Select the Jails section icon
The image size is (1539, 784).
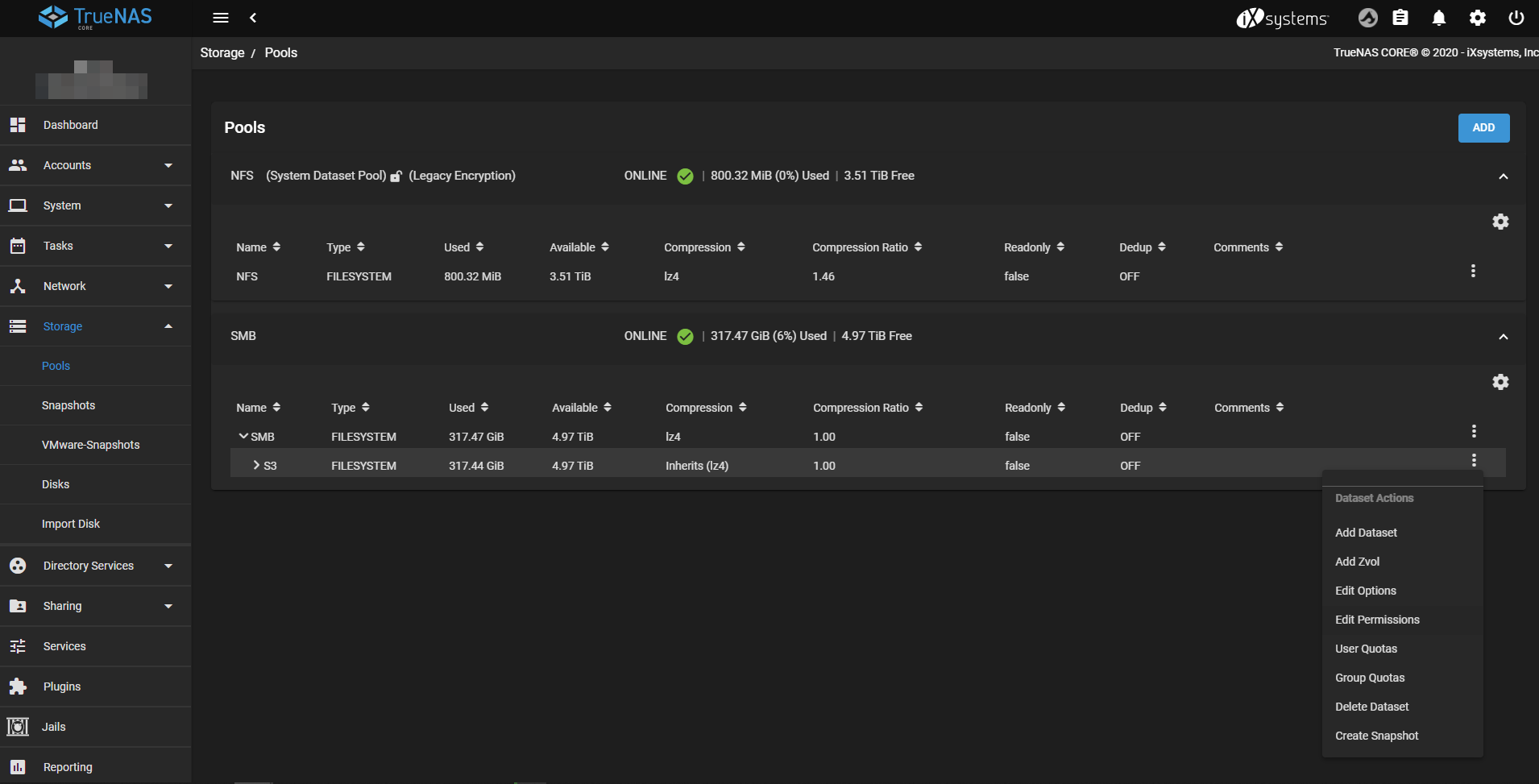(18, 726)
